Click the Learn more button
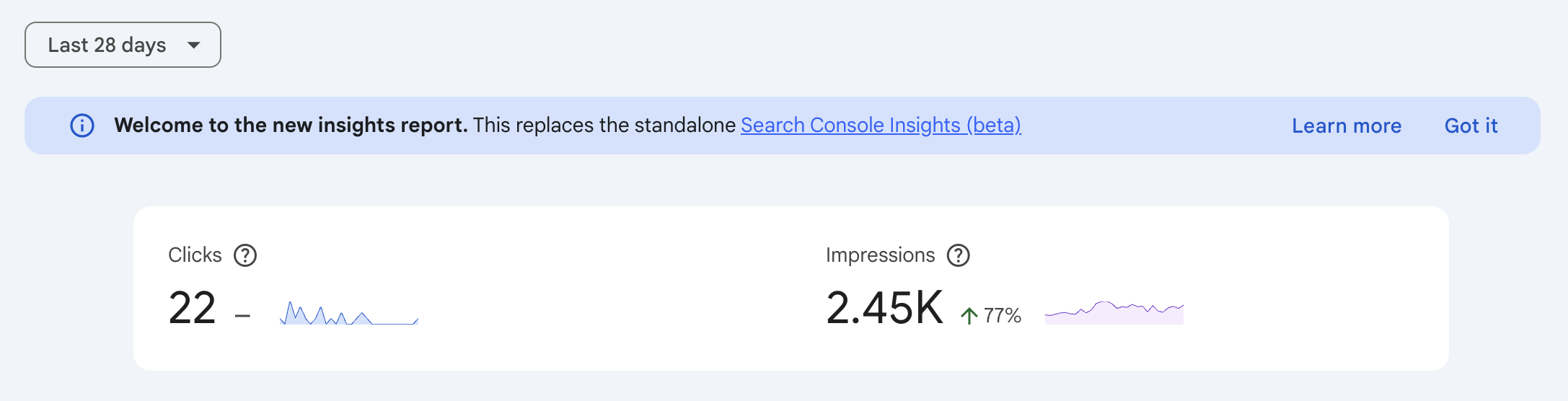 (x=1346, y=125)
